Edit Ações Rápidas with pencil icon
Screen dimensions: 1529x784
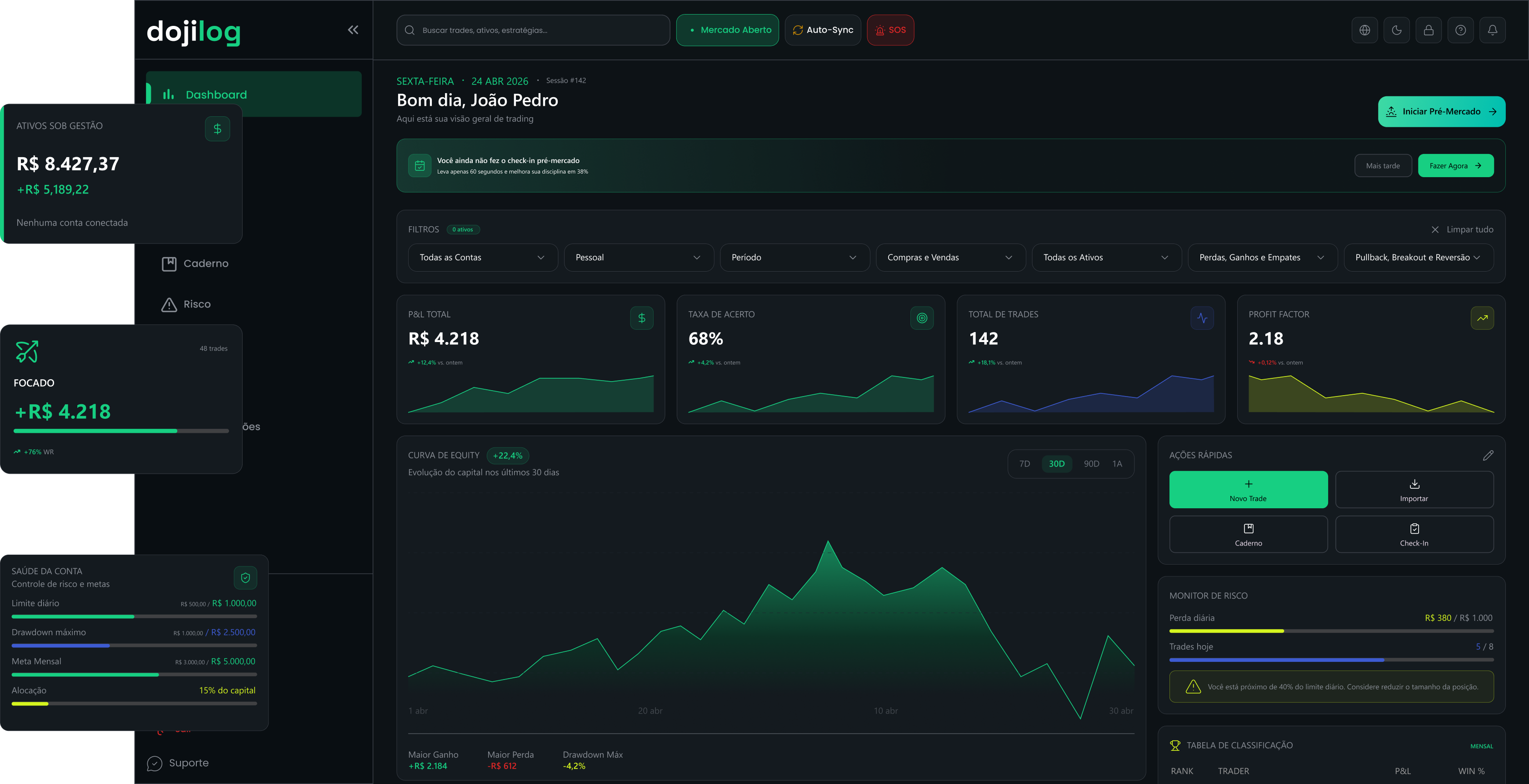[1488, 456]
